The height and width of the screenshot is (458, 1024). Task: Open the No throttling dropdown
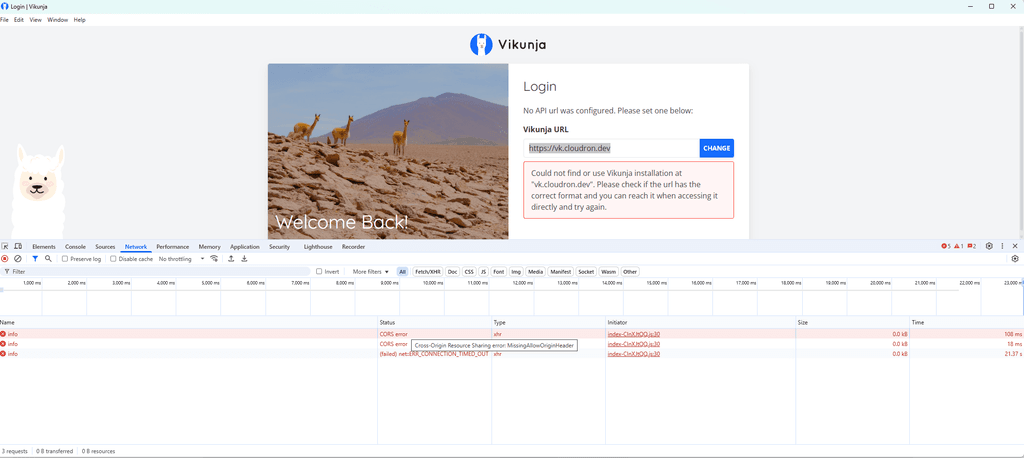point(181,259)
